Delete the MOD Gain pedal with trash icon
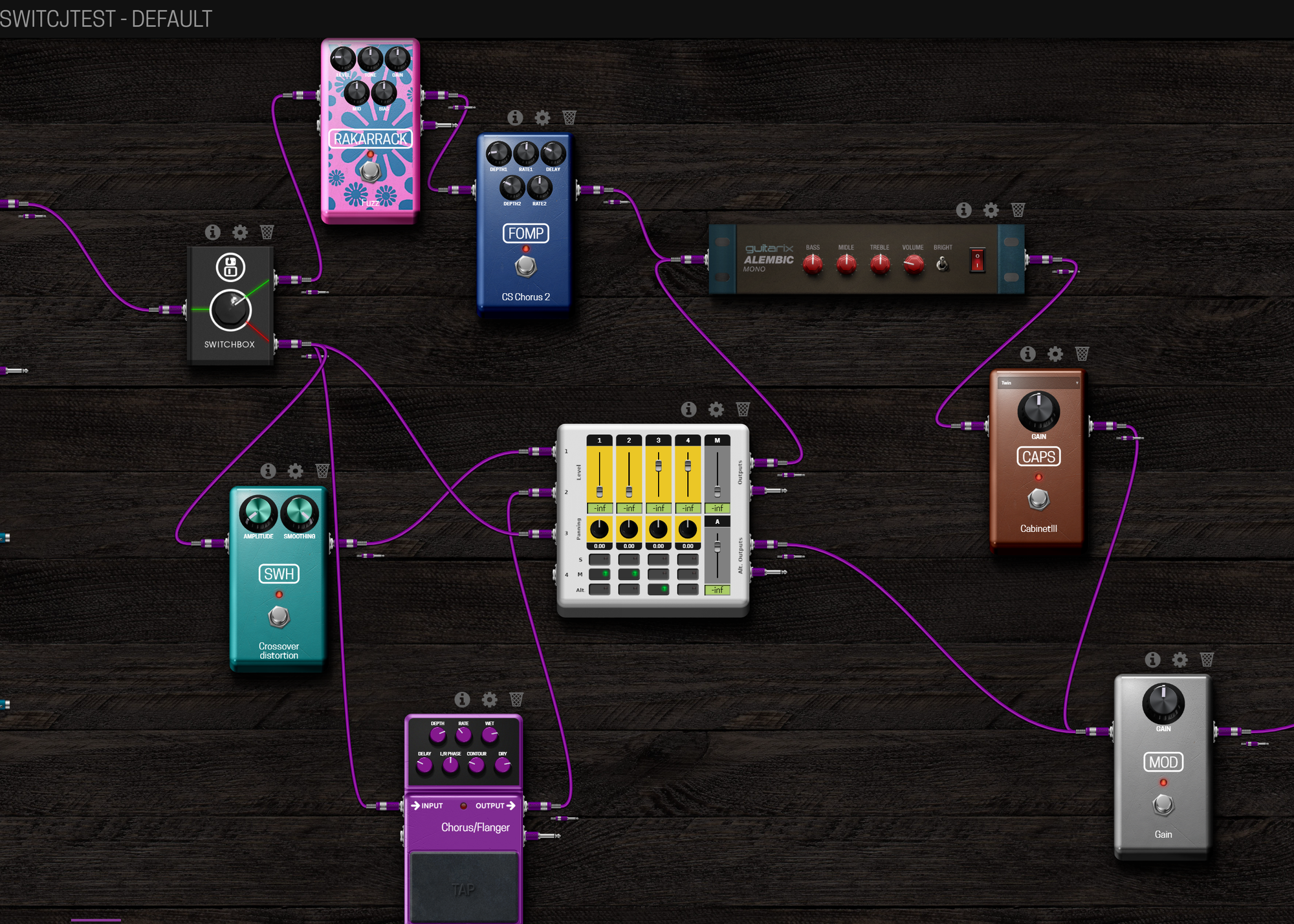 pyautogui.click(x=1207, y=659)
